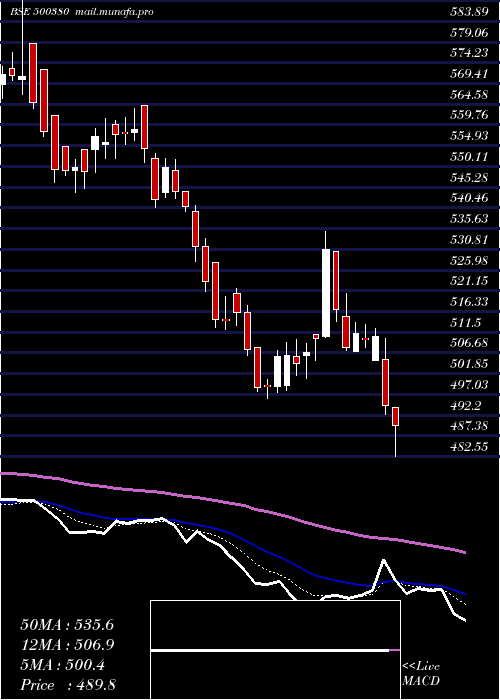The image size is (500, 700).
Task: Click the Price : 489.8 readout
Action: 68,685
